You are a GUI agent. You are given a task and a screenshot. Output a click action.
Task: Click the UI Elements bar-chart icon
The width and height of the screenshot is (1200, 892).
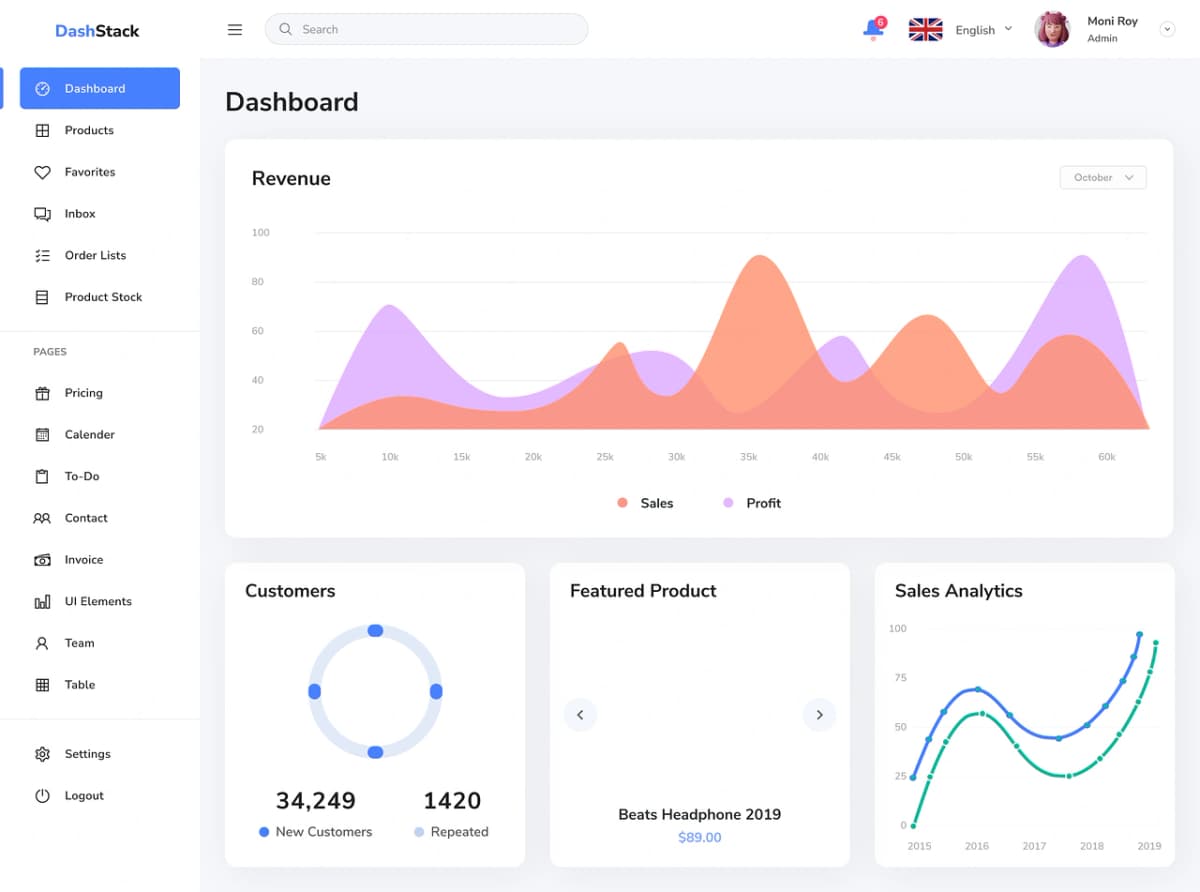42,602
